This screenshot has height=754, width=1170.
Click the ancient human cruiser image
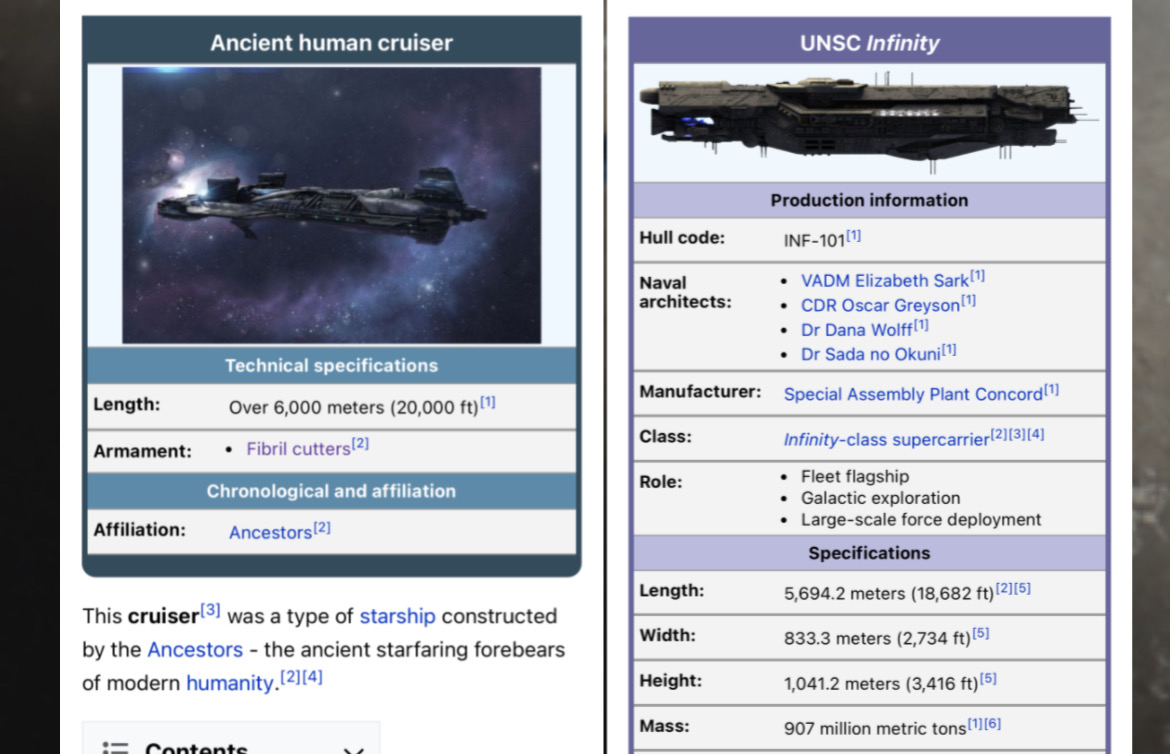point(331,205)
